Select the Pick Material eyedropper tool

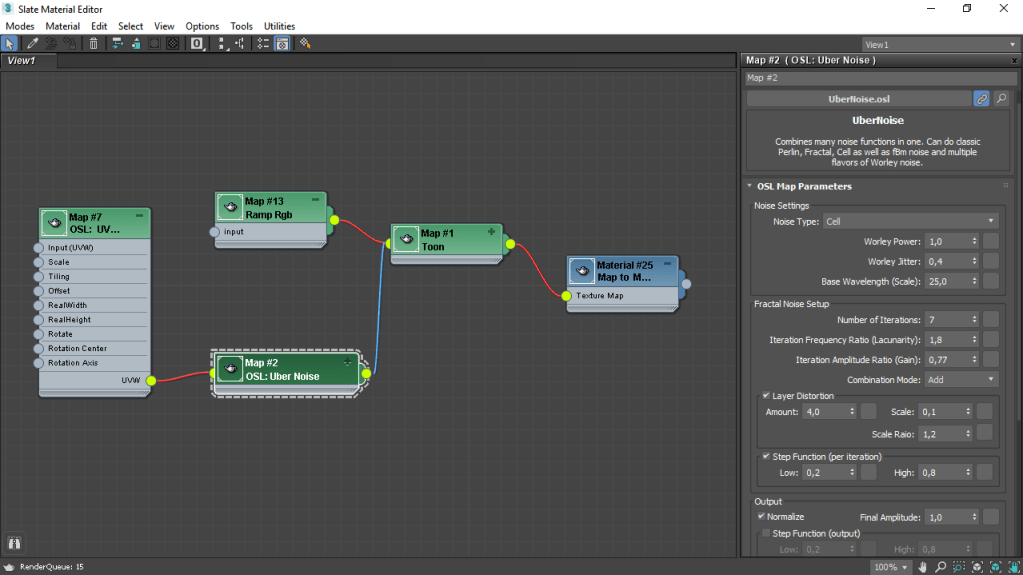pos(32,44)
